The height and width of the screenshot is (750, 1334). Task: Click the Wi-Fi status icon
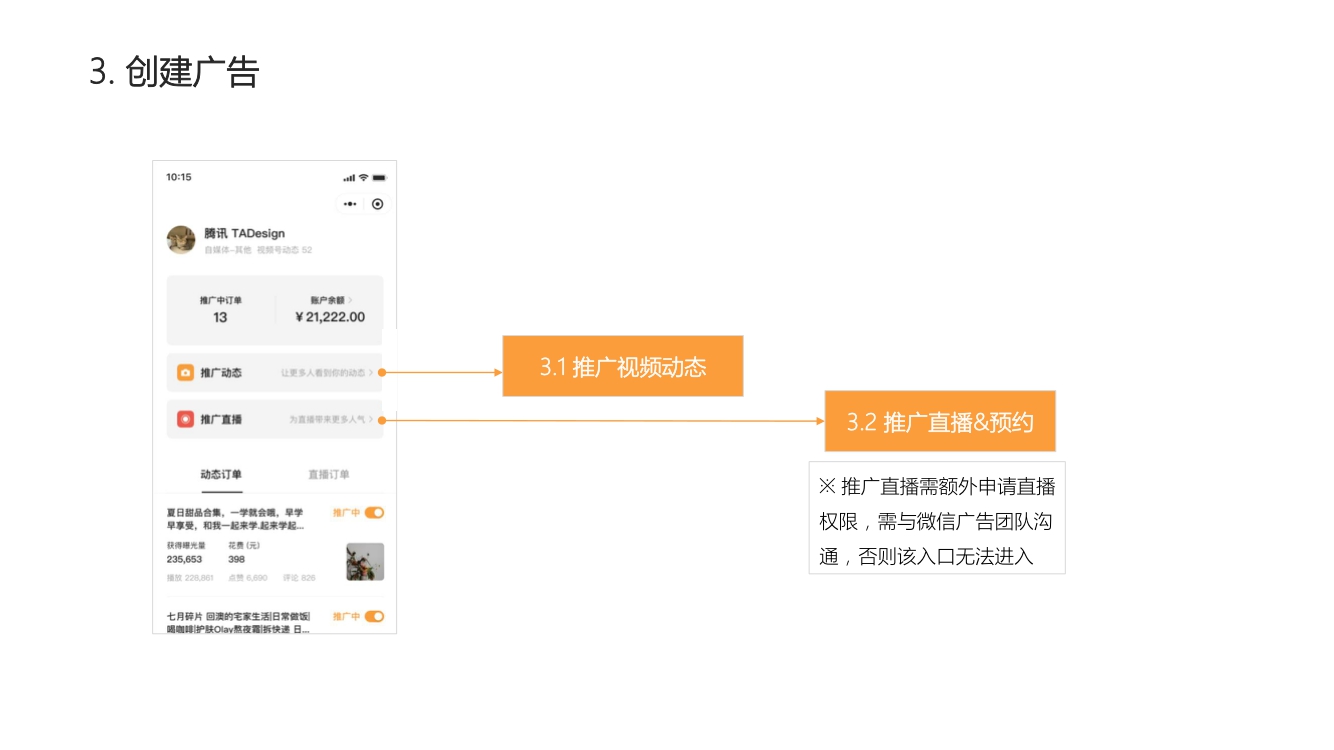(x=364, y=177)
